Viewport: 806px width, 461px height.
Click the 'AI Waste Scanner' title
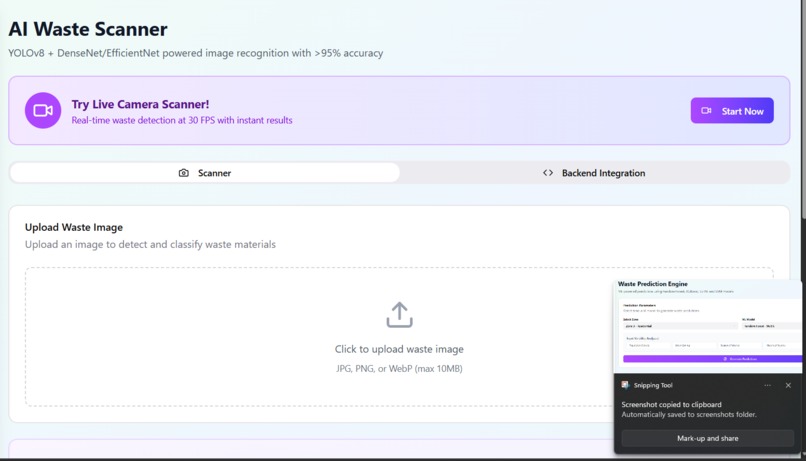point(88,29)
